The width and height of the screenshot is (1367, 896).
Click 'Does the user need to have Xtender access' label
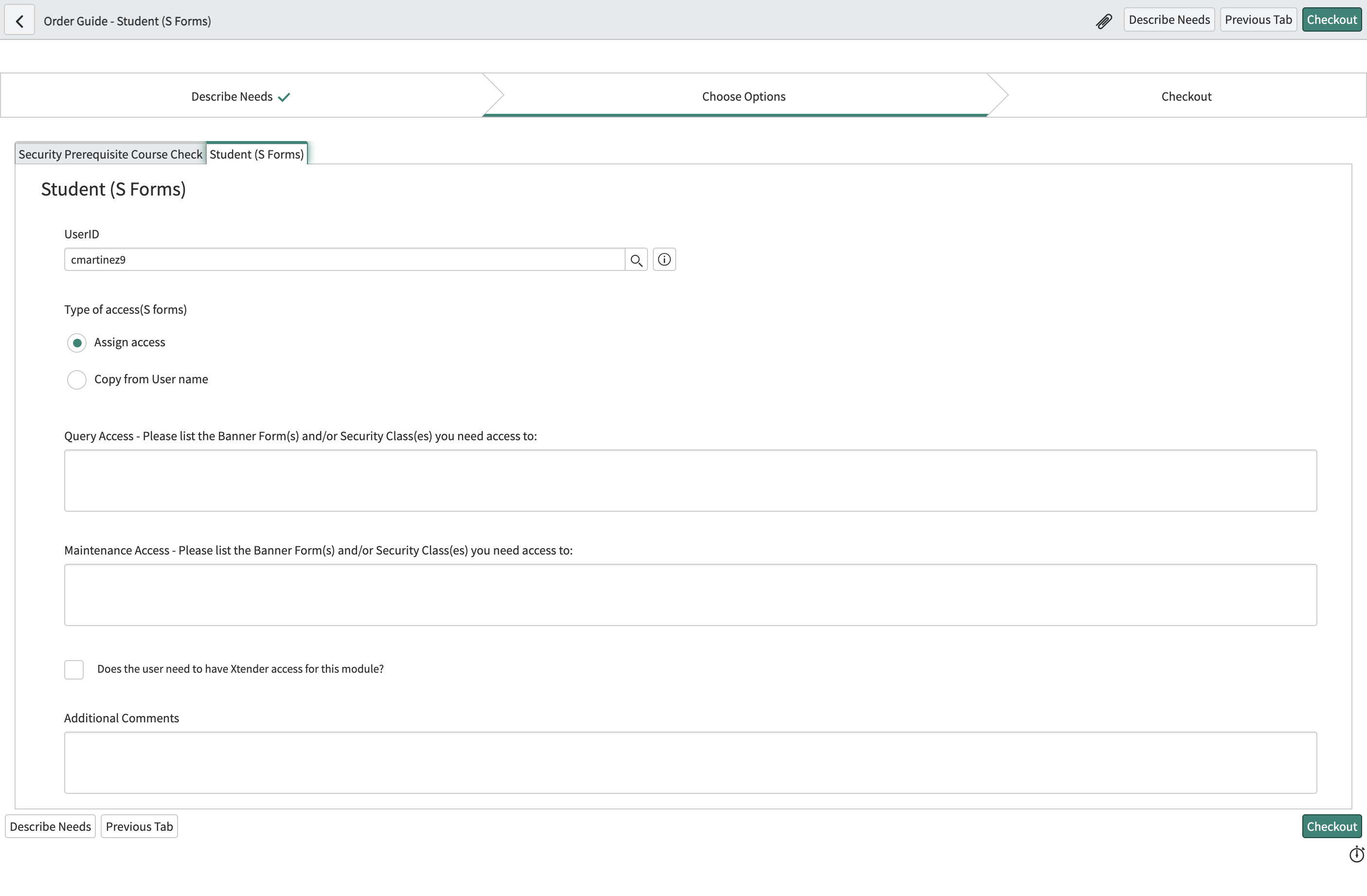tap(240, 668)
